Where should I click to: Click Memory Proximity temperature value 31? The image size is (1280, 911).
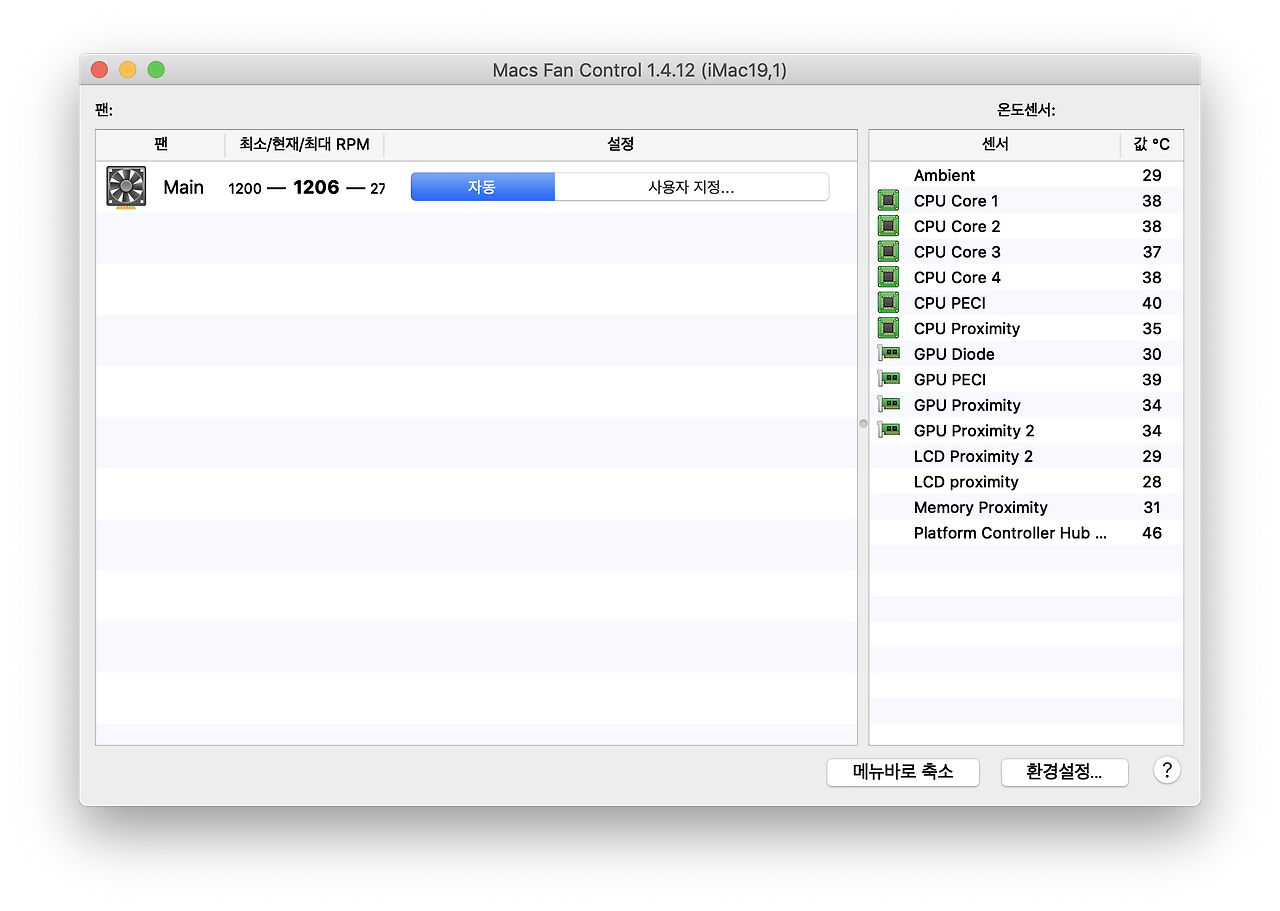(1152, 507)
